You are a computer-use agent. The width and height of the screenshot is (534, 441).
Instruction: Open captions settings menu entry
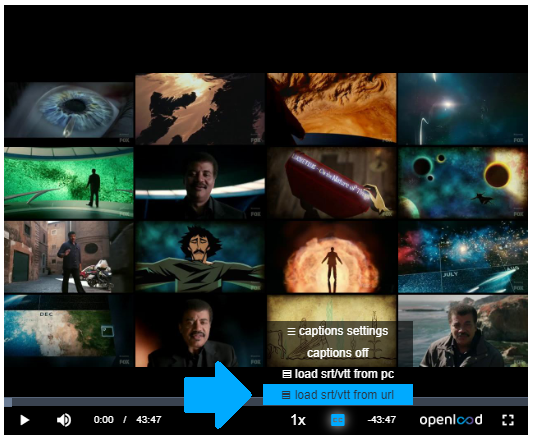[338, 331]
